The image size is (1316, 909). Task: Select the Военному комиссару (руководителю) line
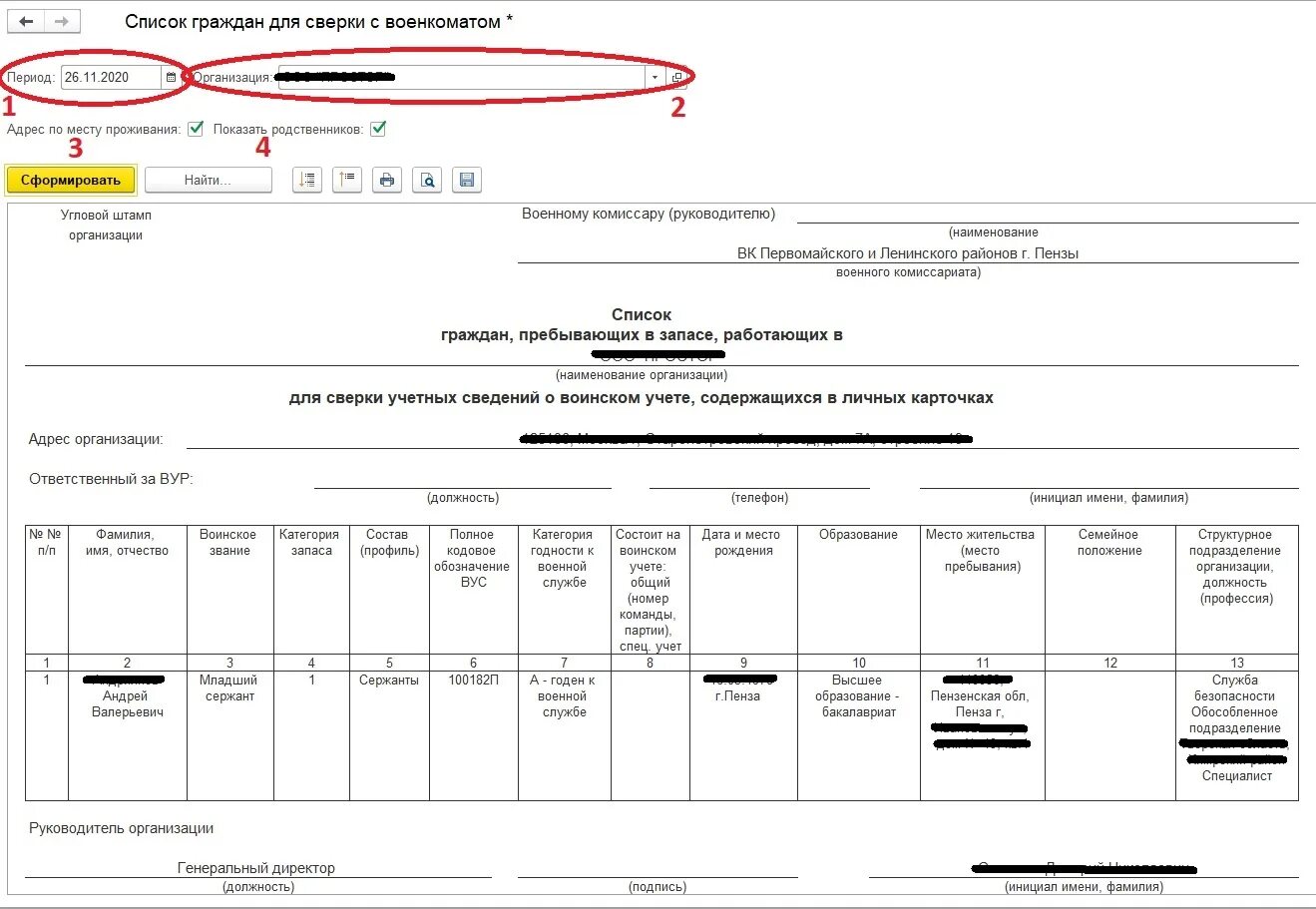pyautogui.click(x=649, y=214)
